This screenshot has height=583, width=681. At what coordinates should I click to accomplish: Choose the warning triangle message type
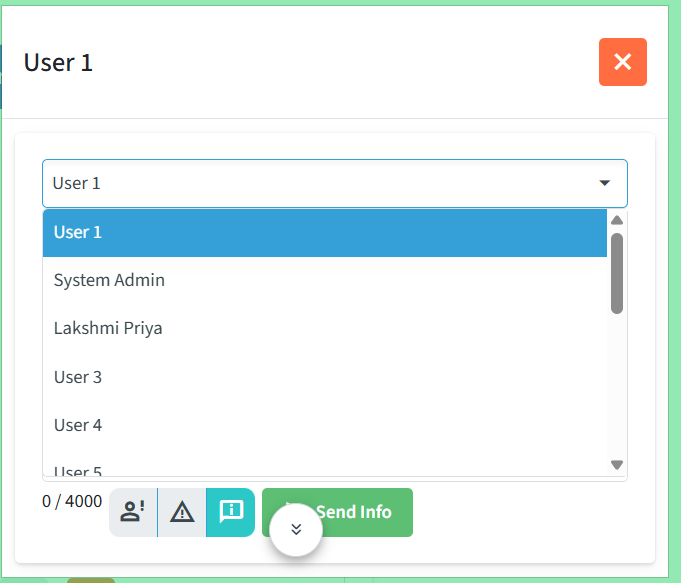click(x=182, y=512)
